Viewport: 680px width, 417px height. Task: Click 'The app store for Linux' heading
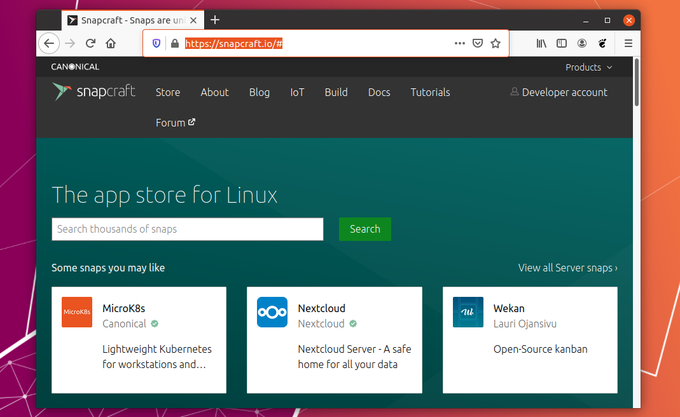click(164, 195)
